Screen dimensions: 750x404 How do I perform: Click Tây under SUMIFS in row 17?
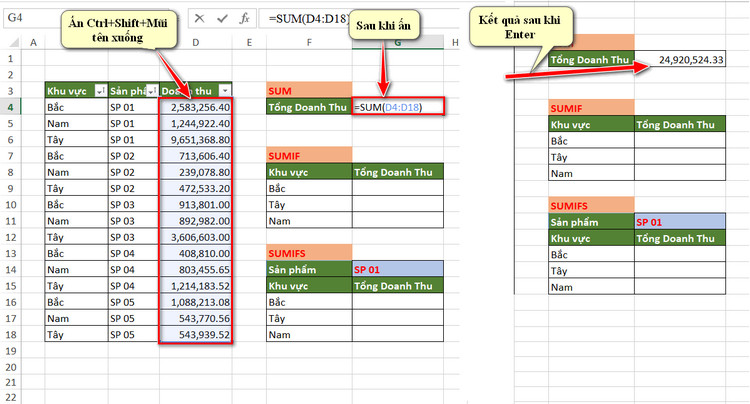309,318
